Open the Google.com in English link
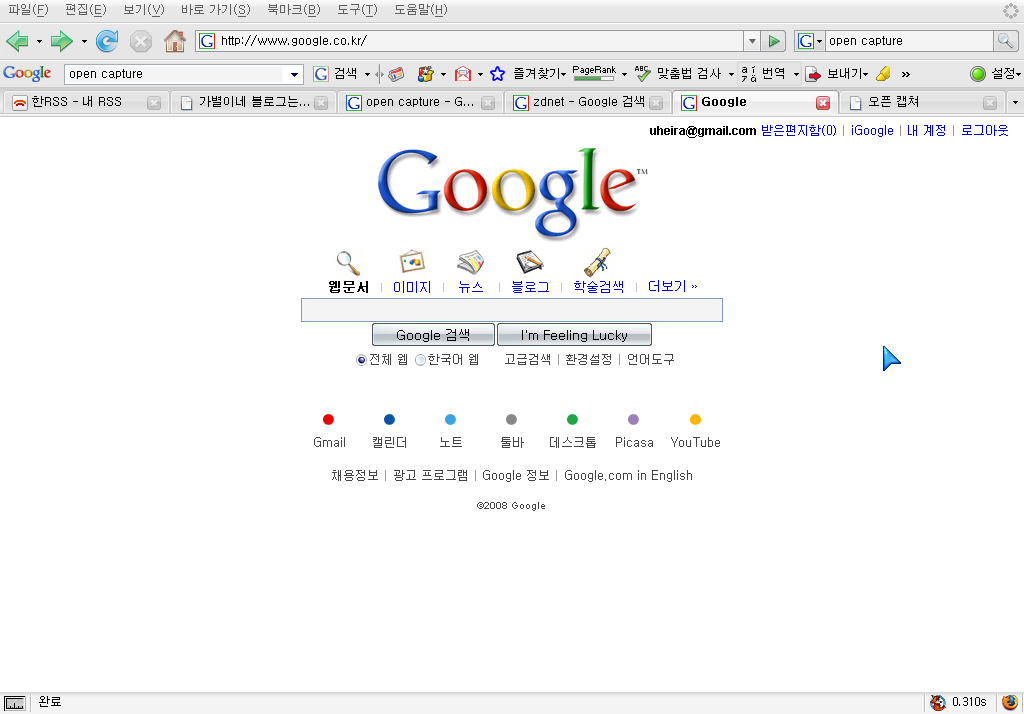This screenshot has width=1024, height=714. tap(628, 476)
